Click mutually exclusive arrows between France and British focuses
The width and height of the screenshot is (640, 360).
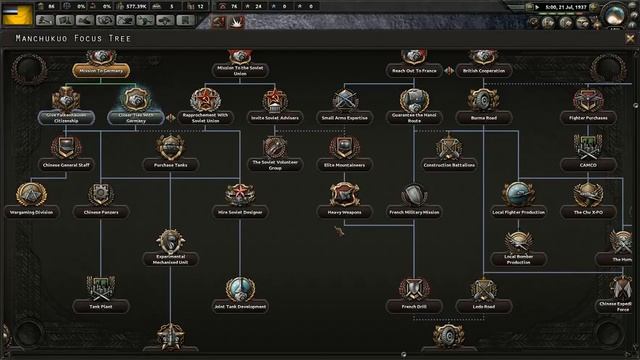449,71
